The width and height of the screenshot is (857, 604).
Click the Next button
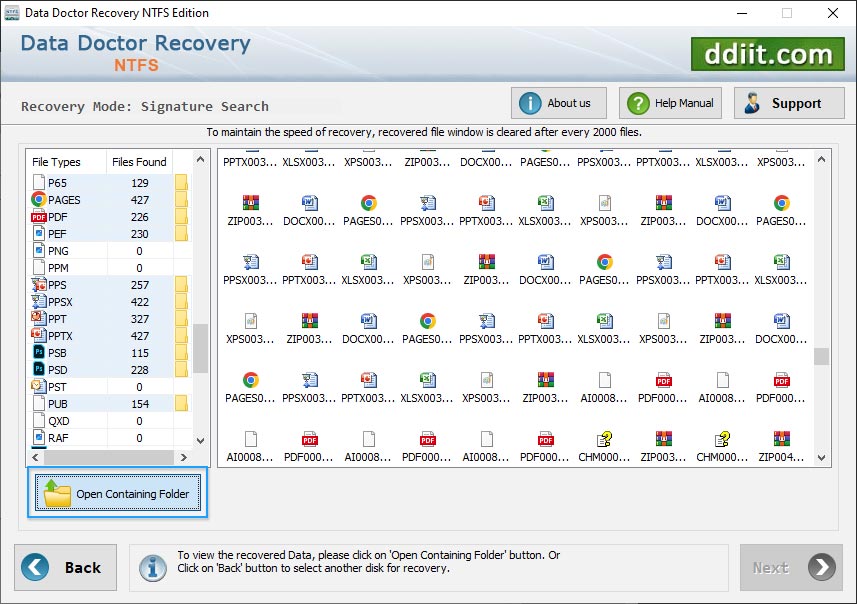point(790,567)
